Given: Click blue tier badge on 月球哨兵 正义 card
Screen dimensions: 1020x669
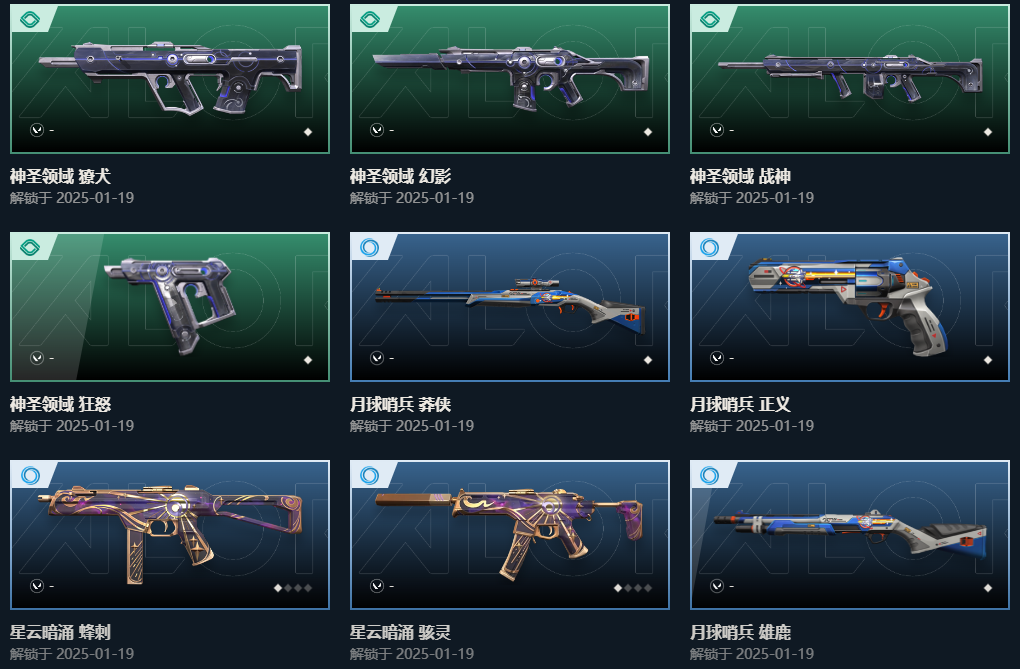Looking at the screenshot, I should point(710,248).
